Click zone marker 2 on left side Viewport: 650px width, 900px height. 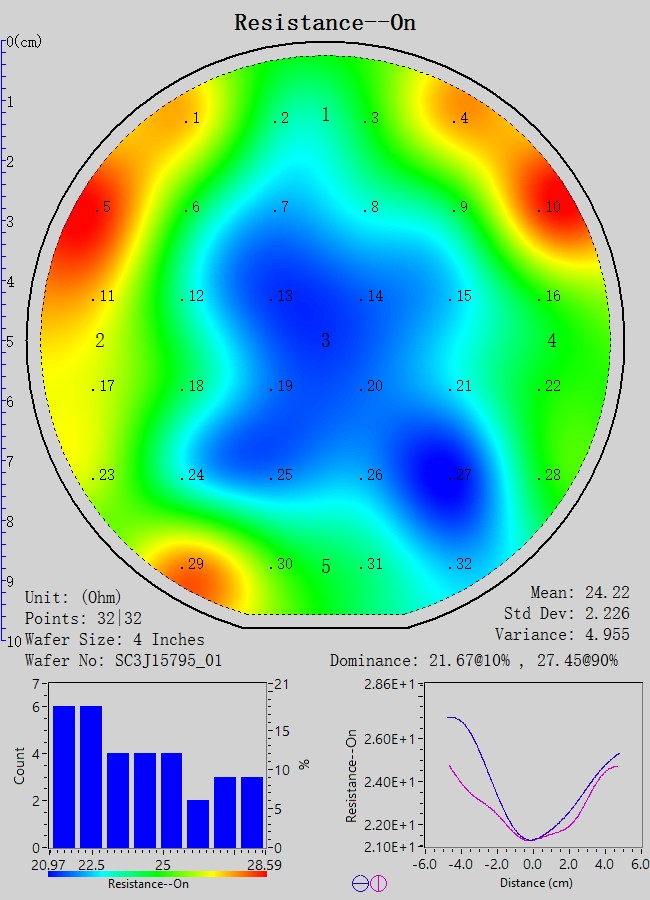pyautogui.click(x=100, y=341)
